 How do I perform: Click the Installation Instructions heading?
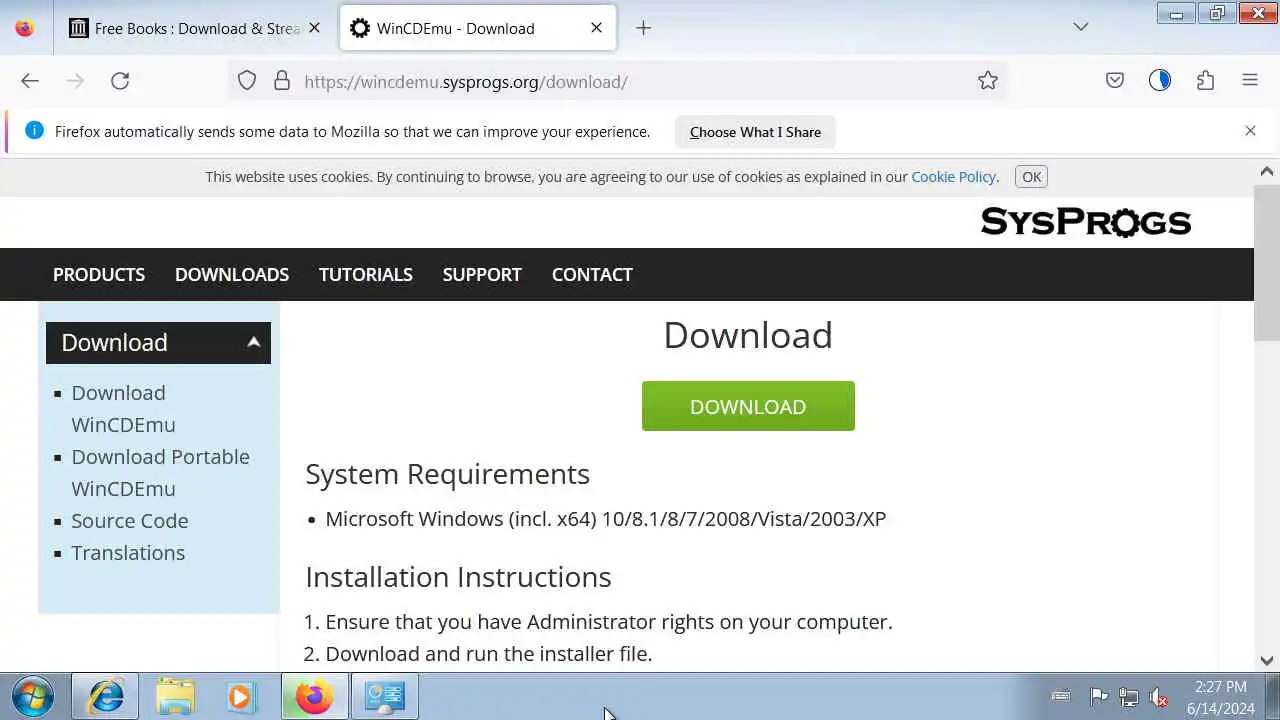coord(458,577)
